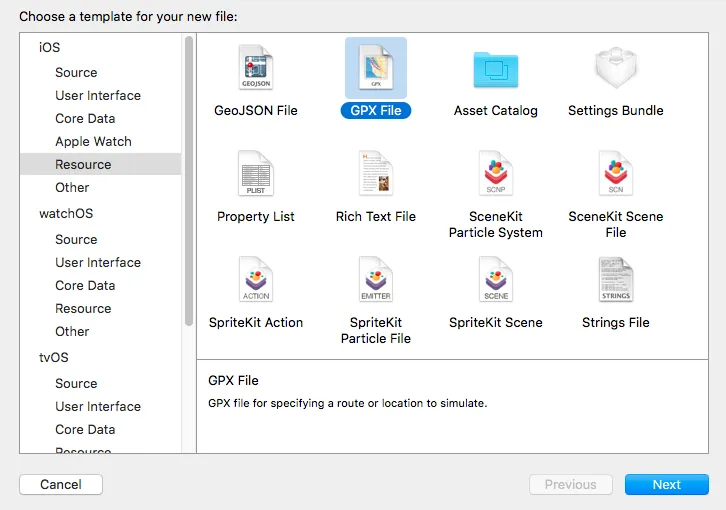The width and height of the screenshot is (726, 510).
Task: Pick the Strings File template icon
Action: [616, 280]
